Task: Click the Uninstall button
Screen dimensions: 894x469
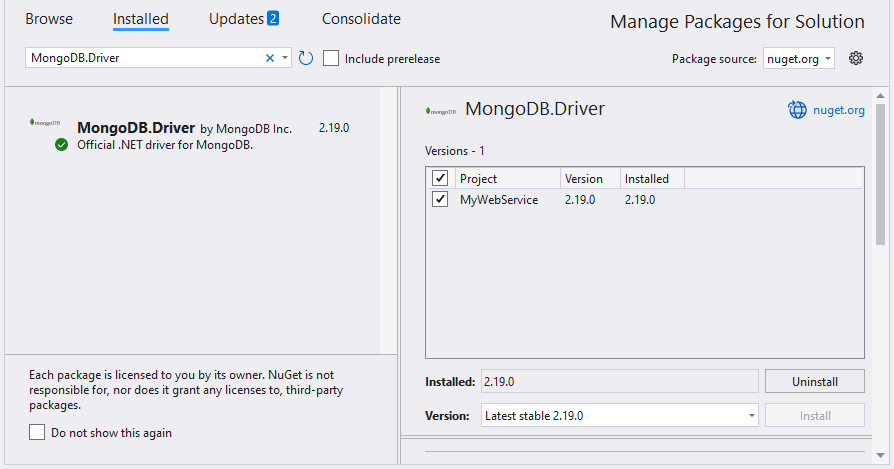Action: pos(814,382)
